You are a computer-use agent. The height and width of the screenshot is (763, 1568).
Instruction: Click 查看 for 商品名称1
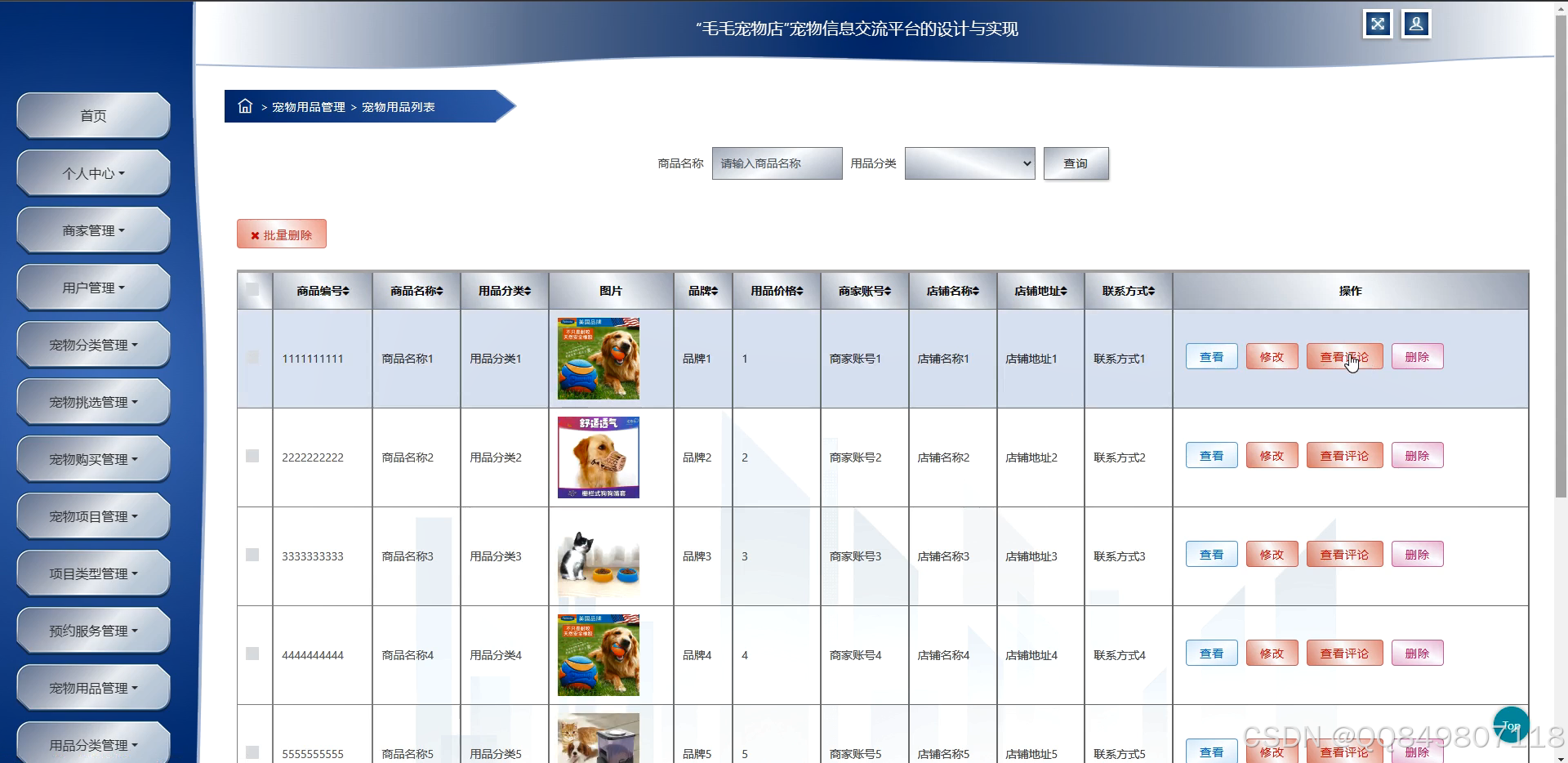(1211, 357)
